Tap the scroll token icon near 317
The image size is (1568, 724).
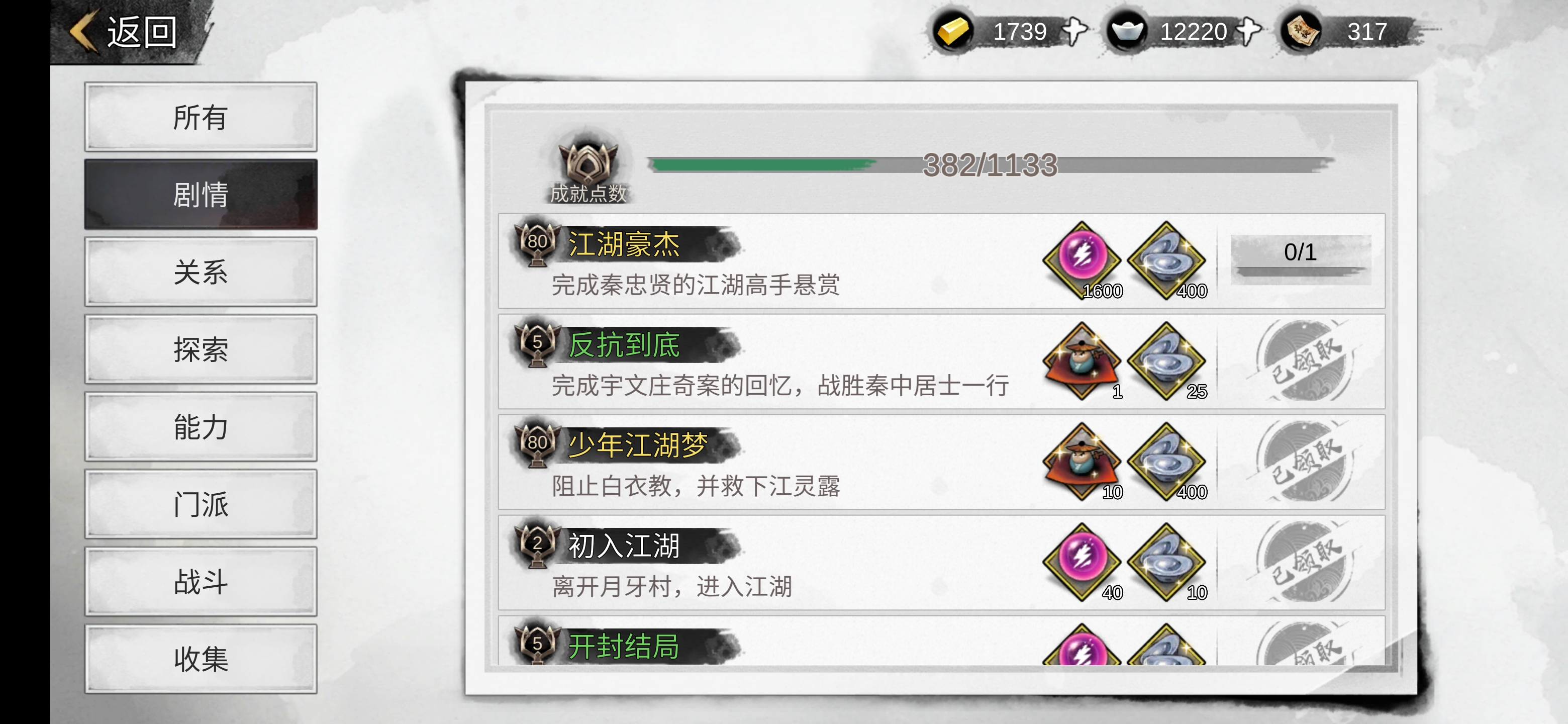click(1301, 31)
